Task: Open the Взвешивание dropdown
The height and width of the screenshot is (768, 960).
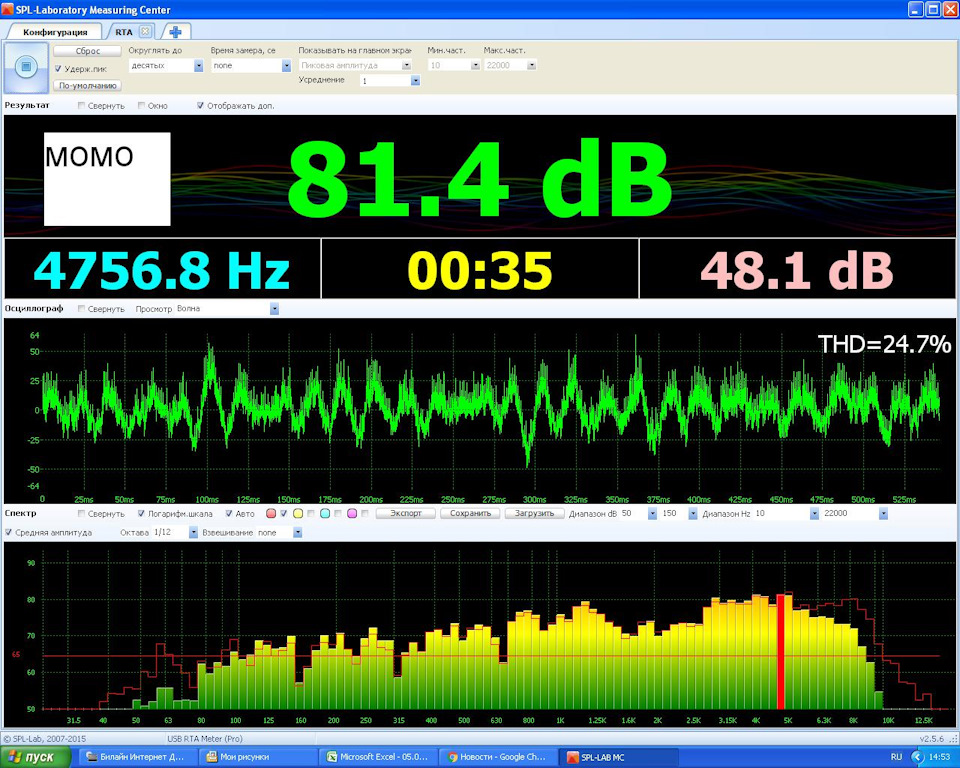Action: 297,532
